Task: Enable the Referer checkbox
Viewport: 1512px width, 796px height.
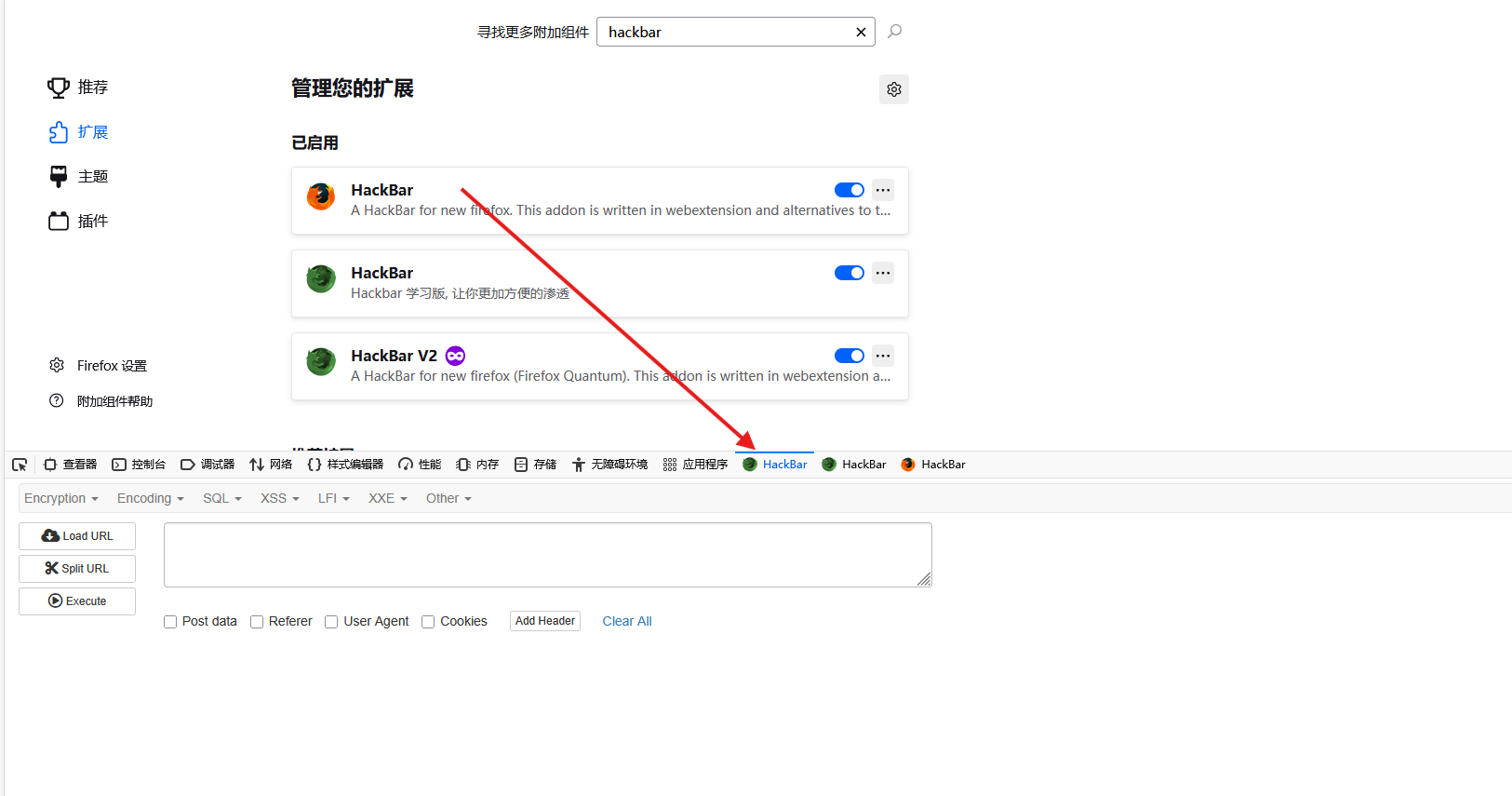Action: tap(257, 622)
